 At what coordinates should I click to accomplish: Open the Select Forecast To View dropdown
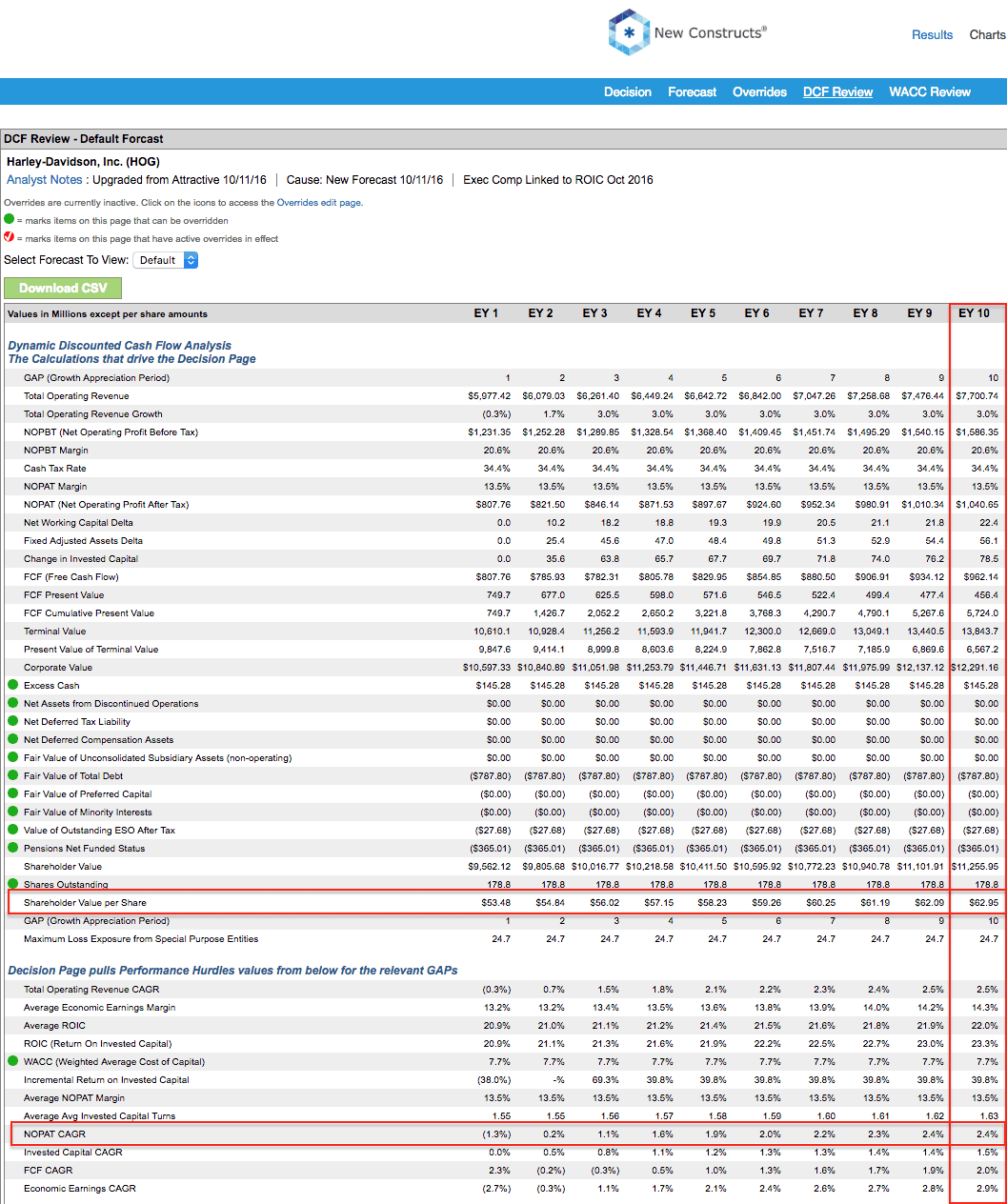(165, 260)
